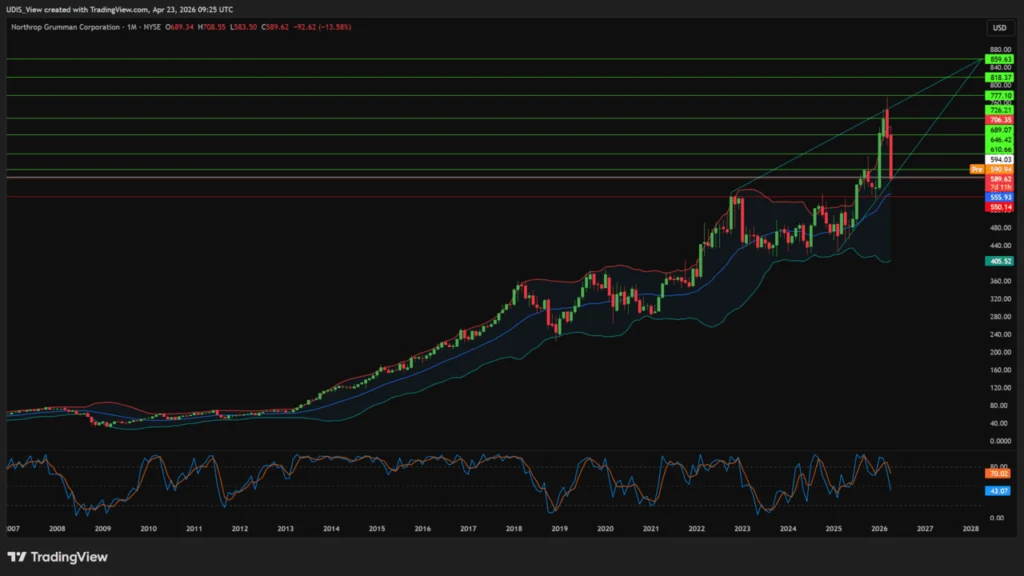Click the 2009 label on time axis

[103, 529]
